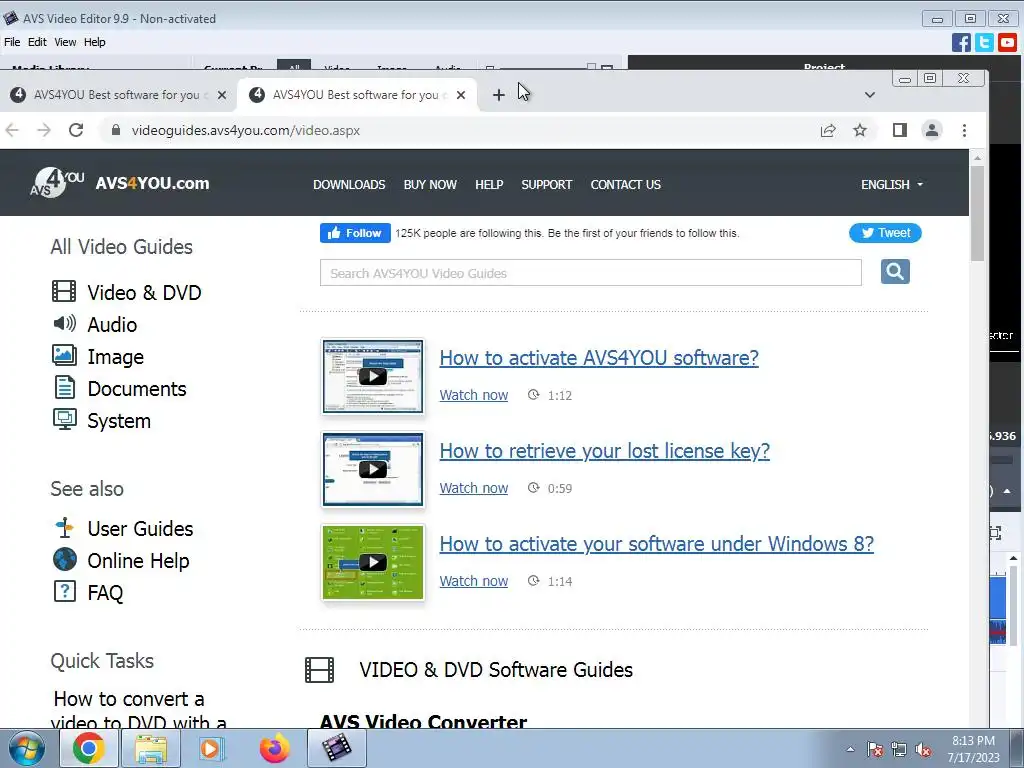This screenshot has height=768, width=1024.
Task: Click the User Guides signpost icon
Action: [64, 527]
